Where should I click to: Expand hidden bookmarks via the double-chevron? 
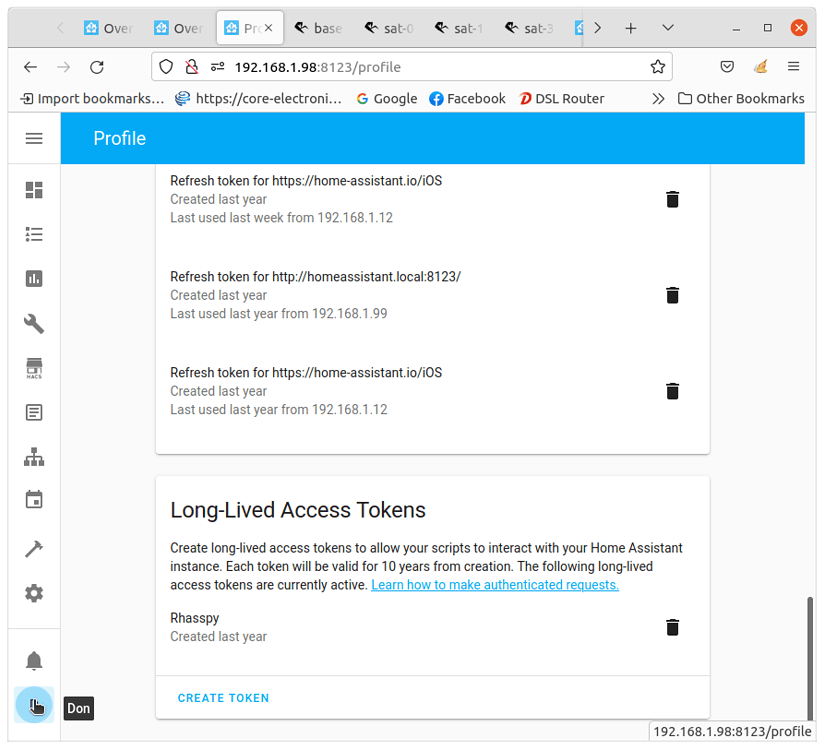tap(658, 98)
